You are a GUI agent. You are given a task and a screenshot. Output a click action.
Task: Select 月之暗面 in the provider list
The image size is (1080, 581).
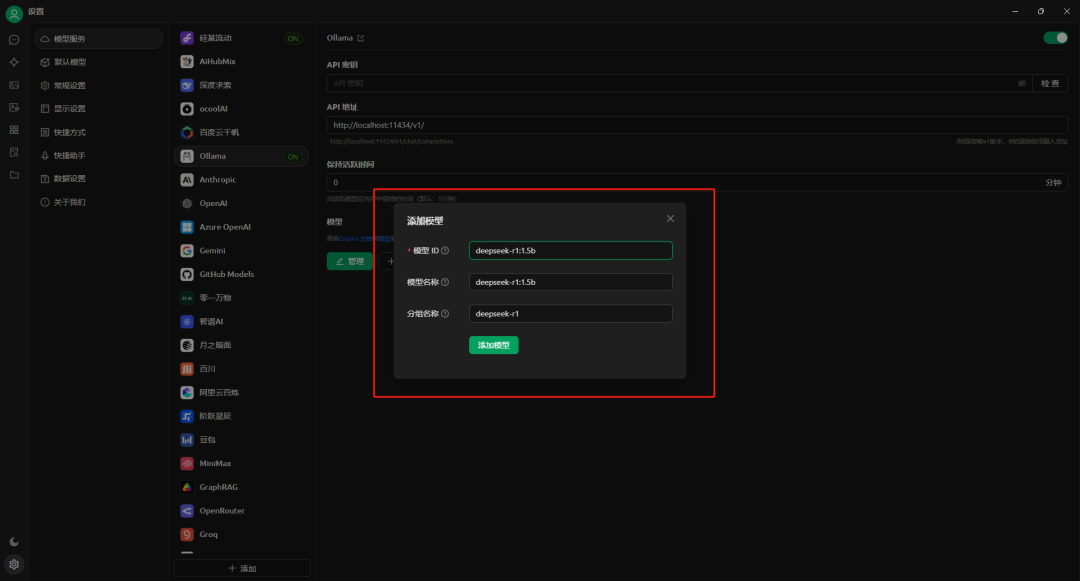(241, 345)
